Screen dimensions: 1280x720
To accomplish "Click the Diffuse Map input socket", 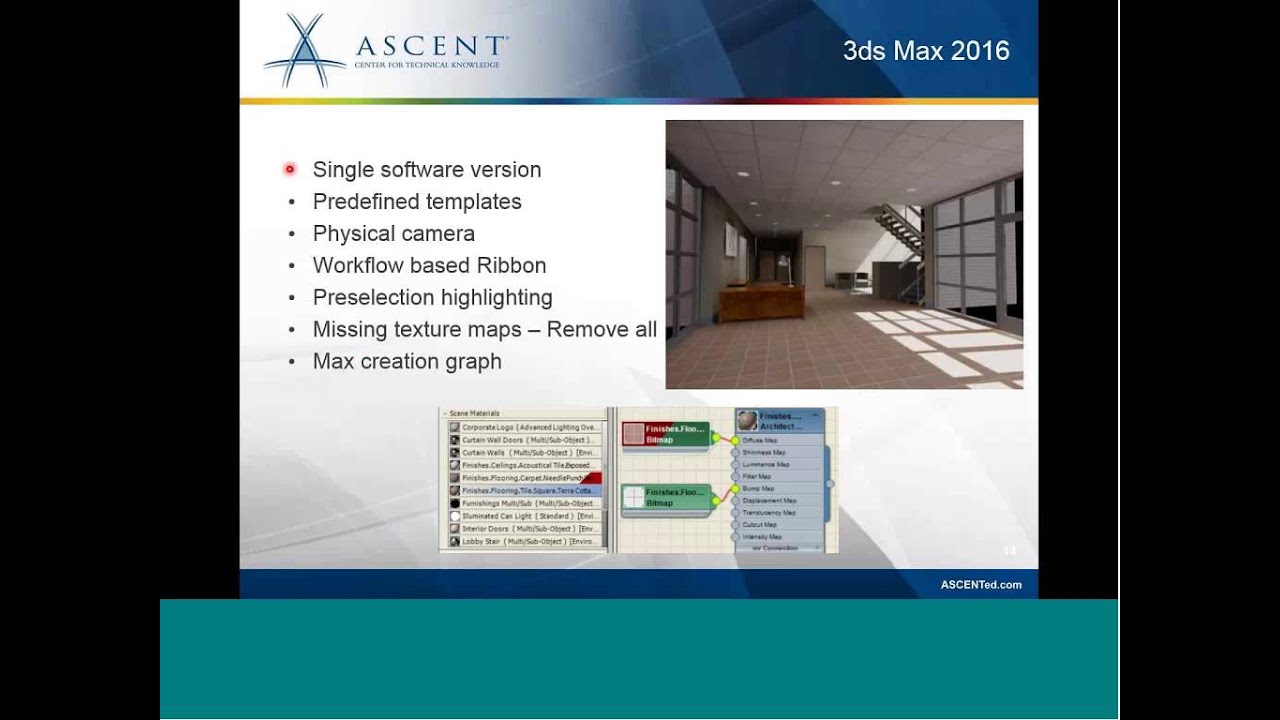I will pyautogui.click(x=735, y=440).
